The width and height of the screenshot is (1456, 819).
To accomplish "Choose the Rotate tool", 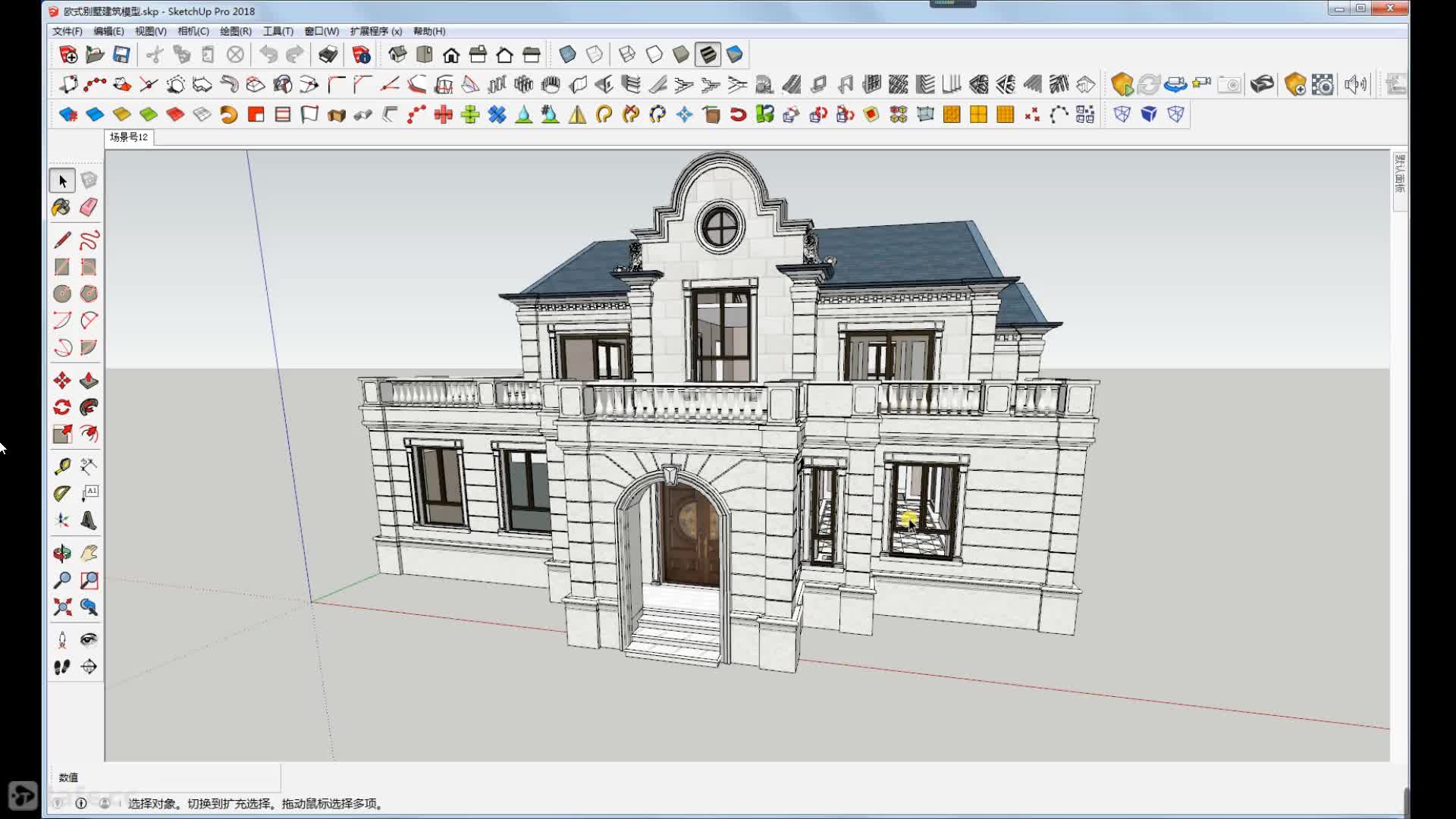I will [x=62, y=407].
